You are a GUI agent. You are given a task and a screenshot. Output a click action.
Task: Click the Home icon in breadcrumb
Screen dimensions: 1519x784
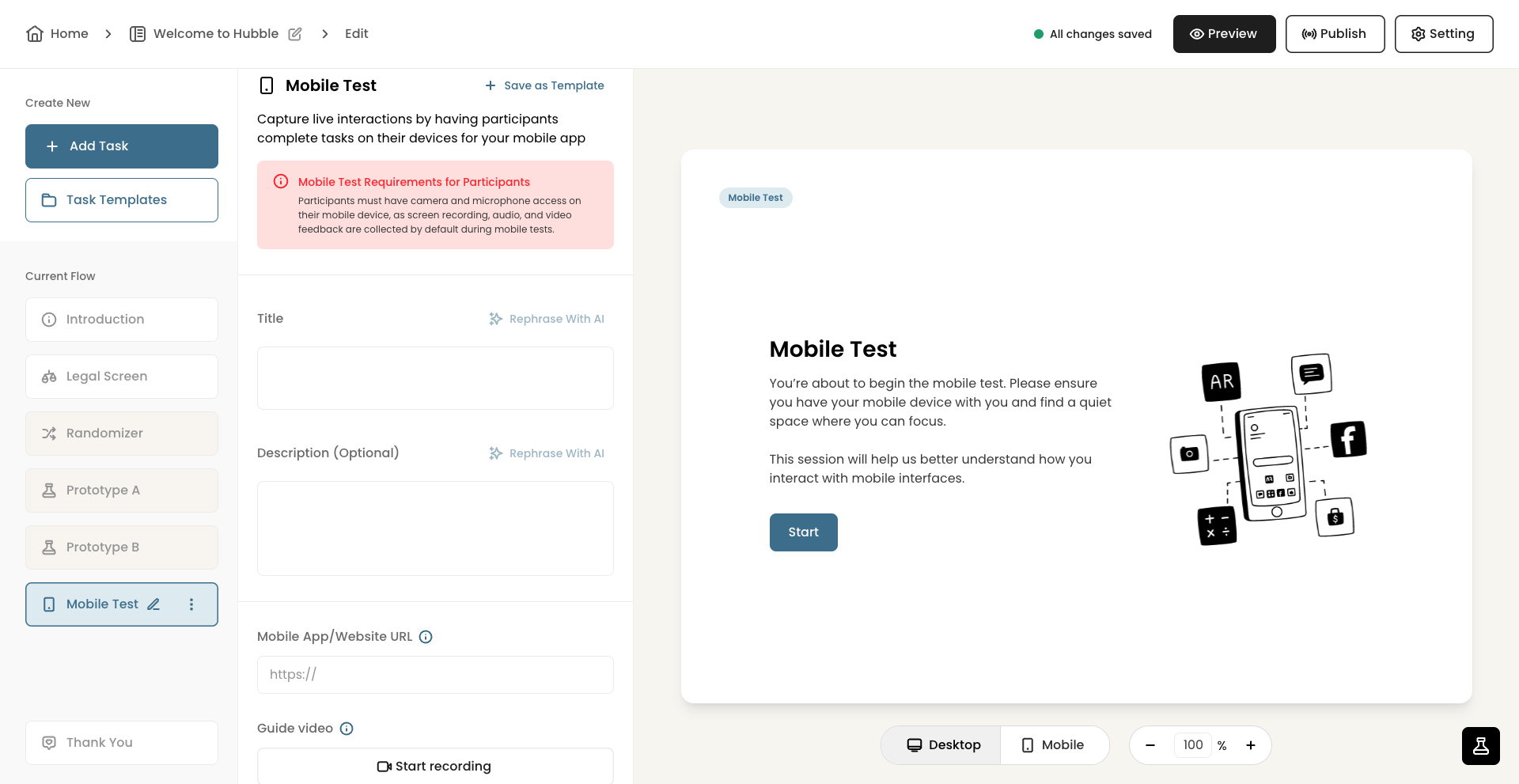point(35,34)
